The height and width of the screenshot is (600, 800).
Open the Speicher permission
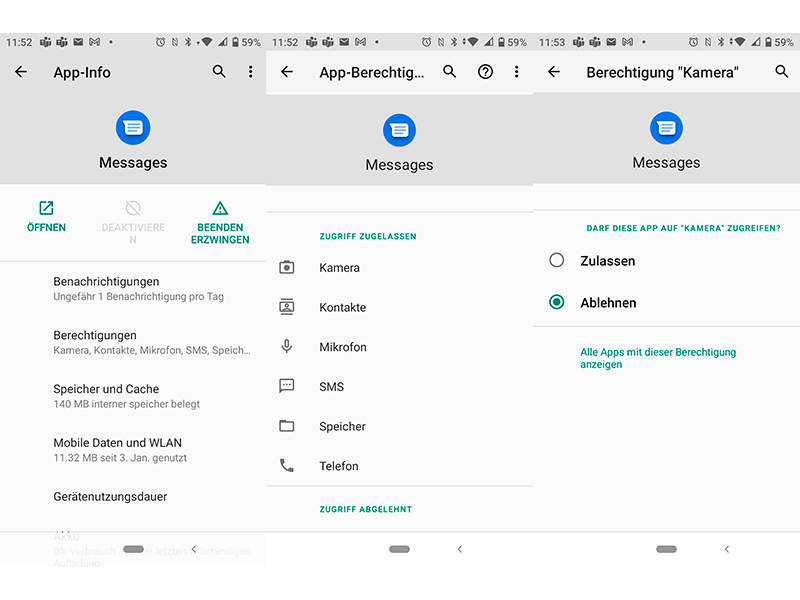coord(399,426)
